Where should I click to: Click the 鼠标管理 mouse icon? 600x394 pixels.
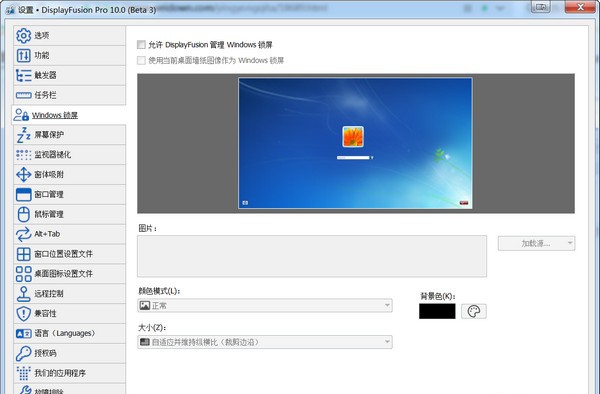(23, 214)
